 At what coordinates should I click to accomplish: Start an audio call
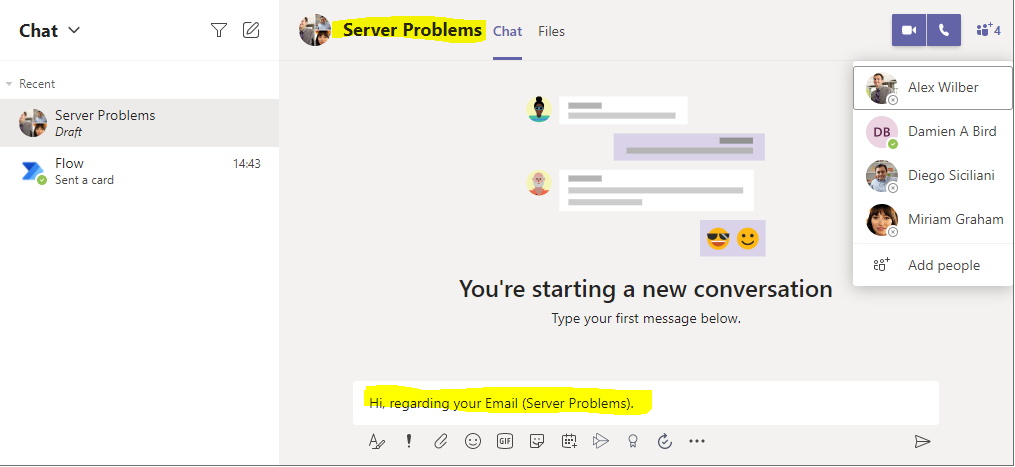943,30
